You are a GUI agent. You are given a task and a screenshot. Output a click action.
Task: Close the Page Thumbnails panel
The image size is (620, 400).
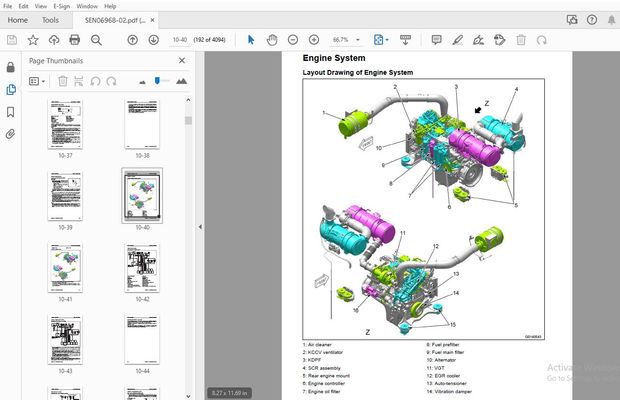click(x=181, y=60)
